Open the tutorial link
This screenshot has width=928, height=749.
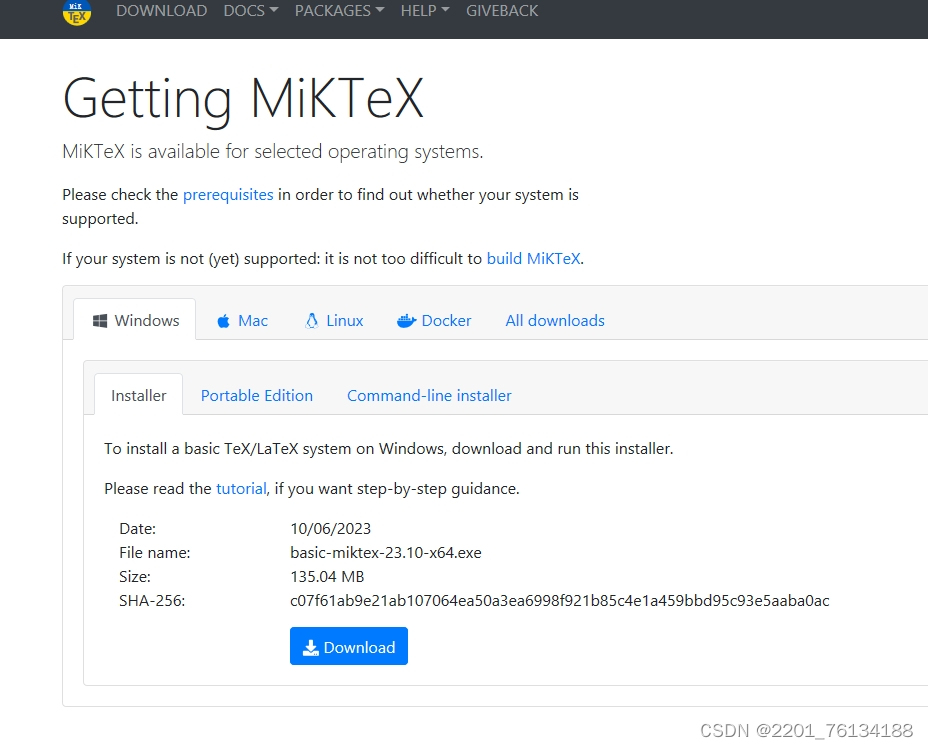coord(241,489)
